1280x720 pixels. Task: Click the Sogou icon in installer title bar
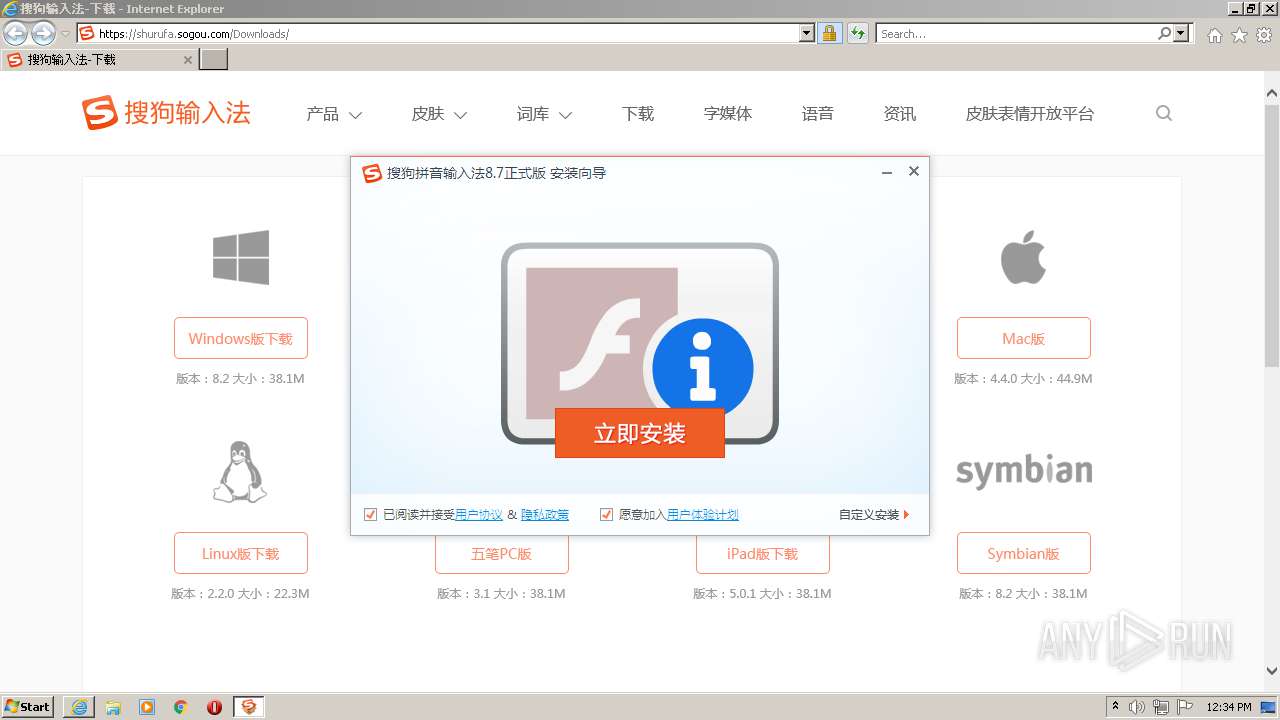point(372,173)
